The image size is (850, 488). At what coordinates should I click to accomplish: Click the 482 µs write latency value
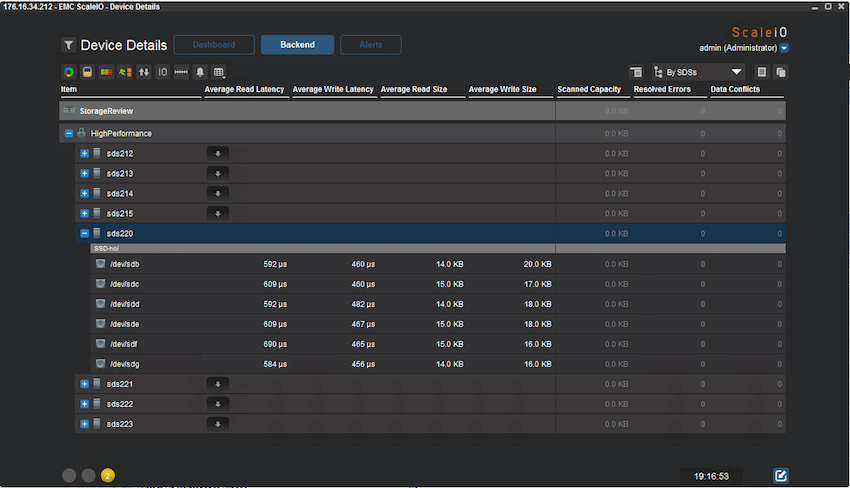[x=363, y=304]
